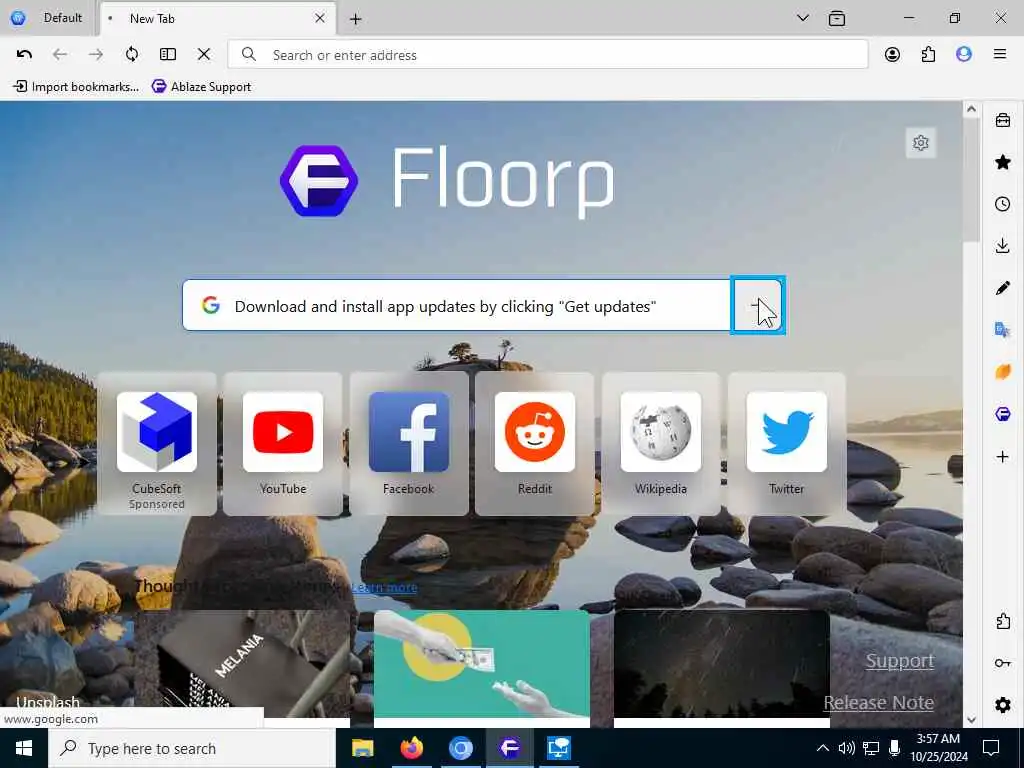Click the Release Note link
This screenshot has width=1024, height=768.
[x=878, y=703]
